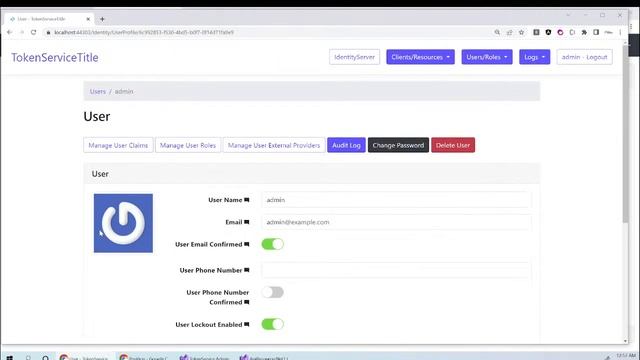Screen dimensions: 640x360
Task: Click admin - Logout button
Action: pos(584,57)
